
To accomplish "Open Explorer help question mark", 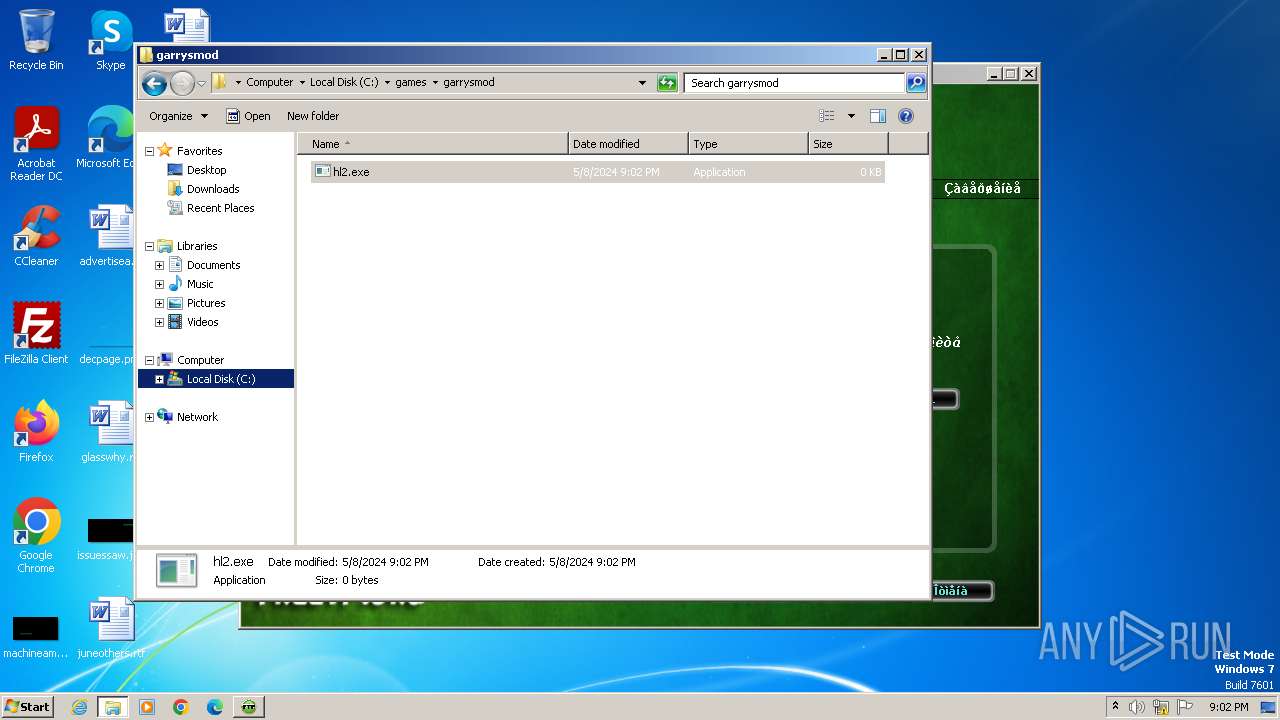I will (906, 116).
